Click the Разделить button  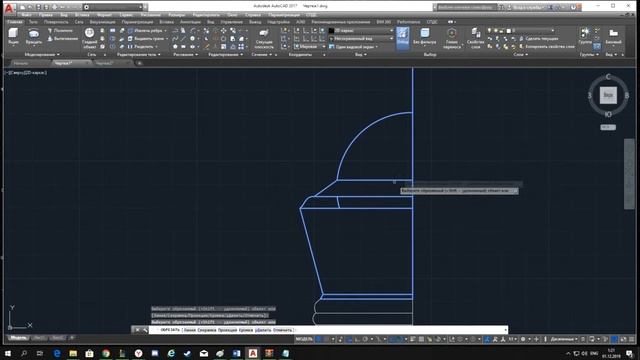141,47
